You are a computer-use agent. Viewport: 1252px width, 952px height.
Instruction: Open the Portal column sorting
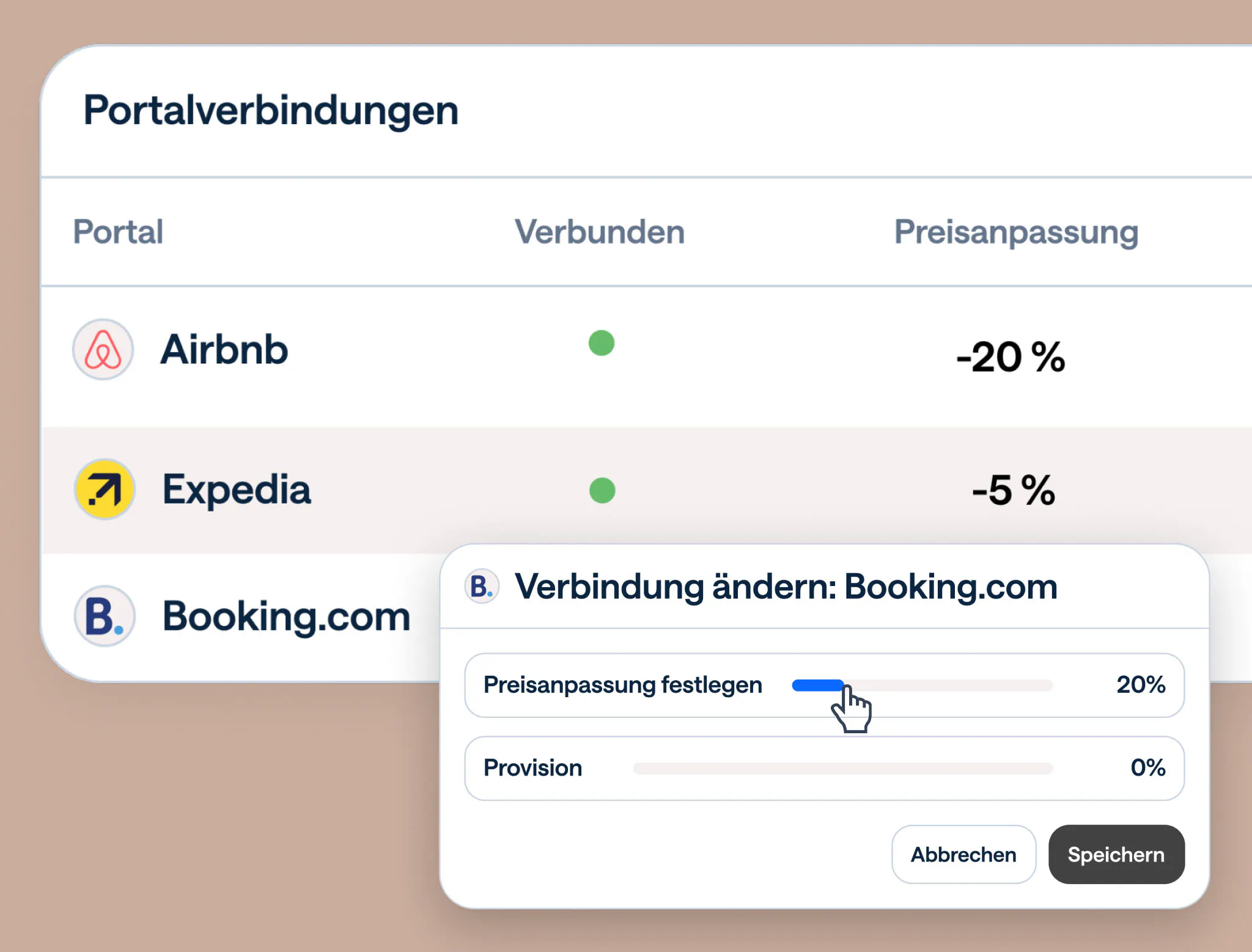117,232
